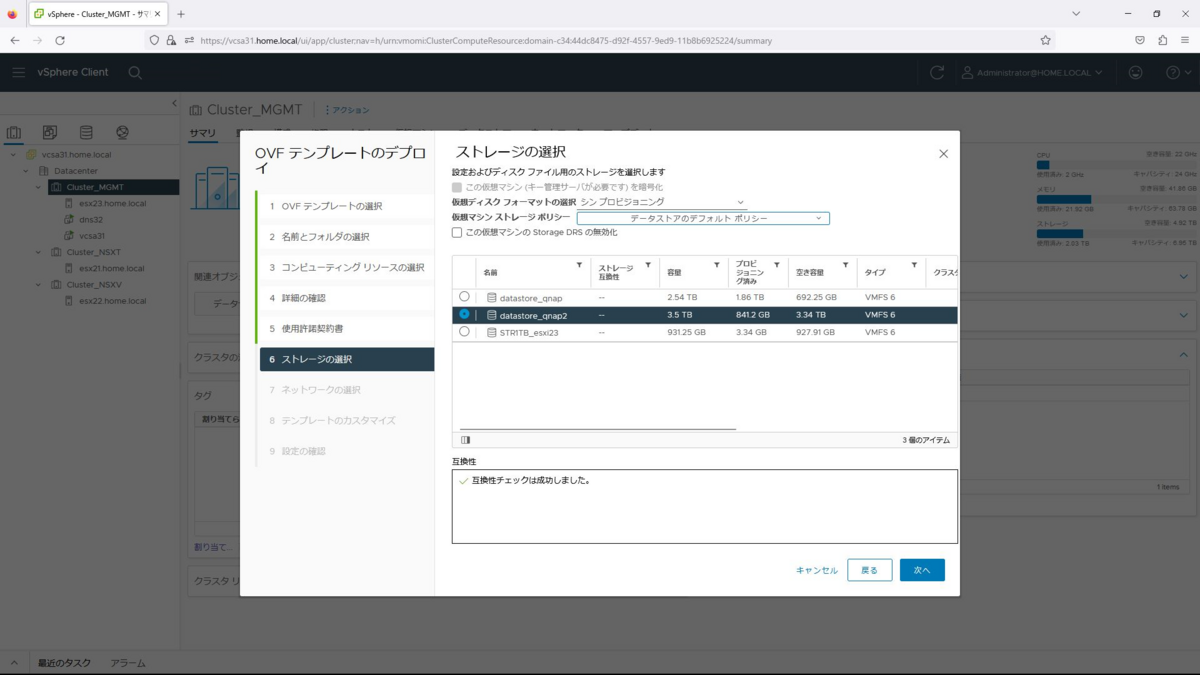Go to wizard step 3 コンピューティング リソースの選択
The image size is (1200, 675).
(346, 267)
